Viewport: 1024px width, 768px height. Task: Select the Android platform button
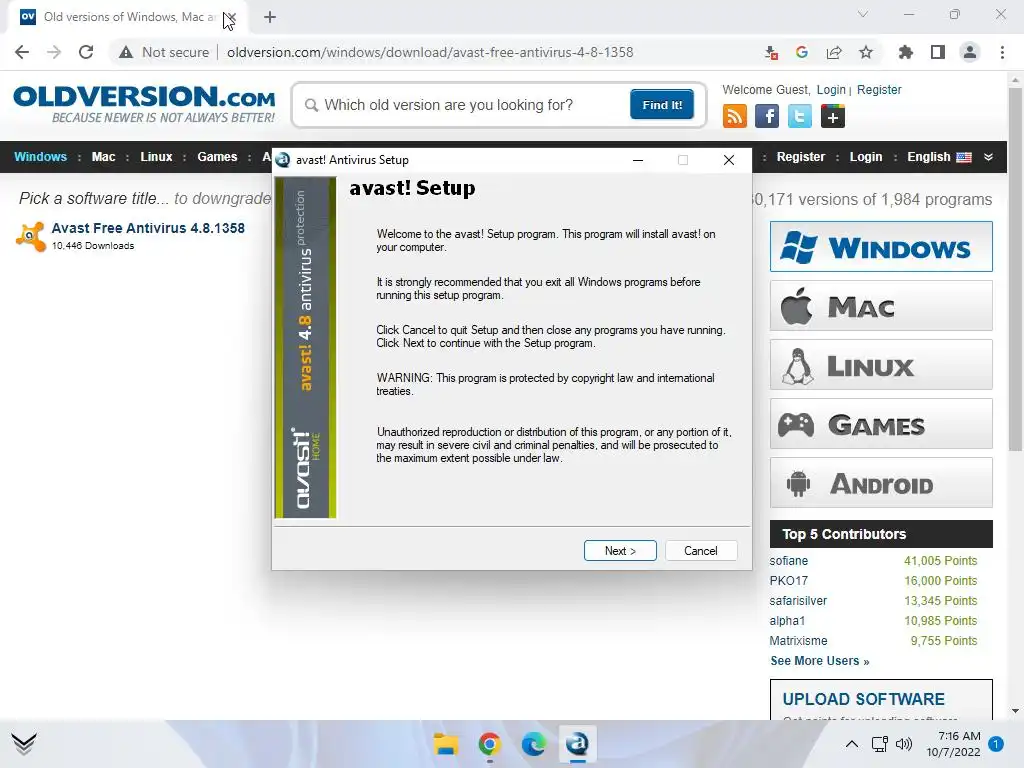881,483
